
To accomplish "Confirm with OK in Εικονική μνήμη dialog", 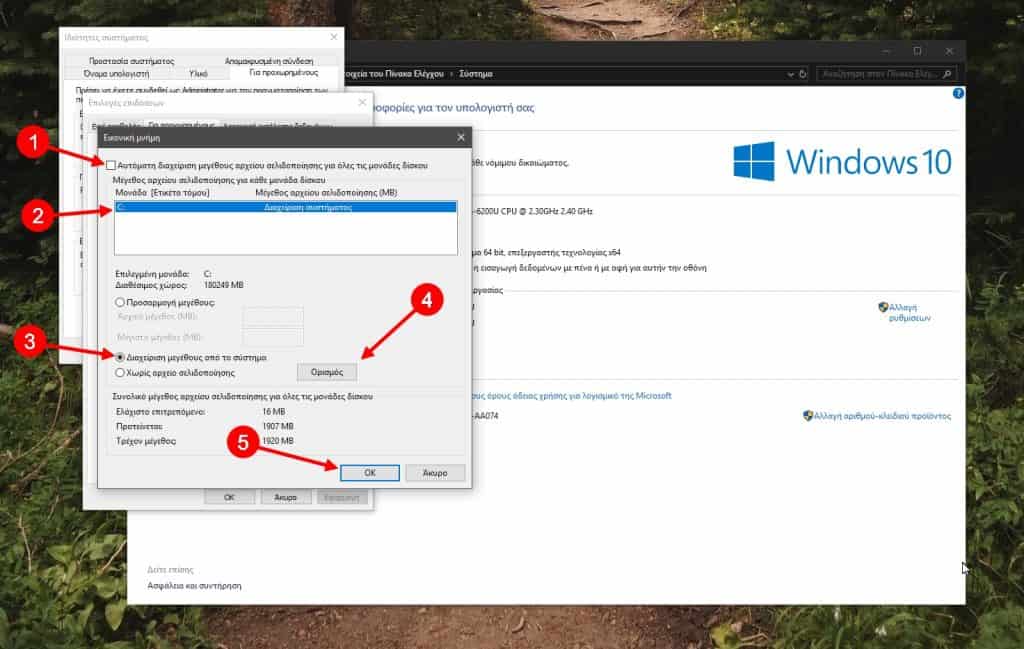I will coord(369,473).
